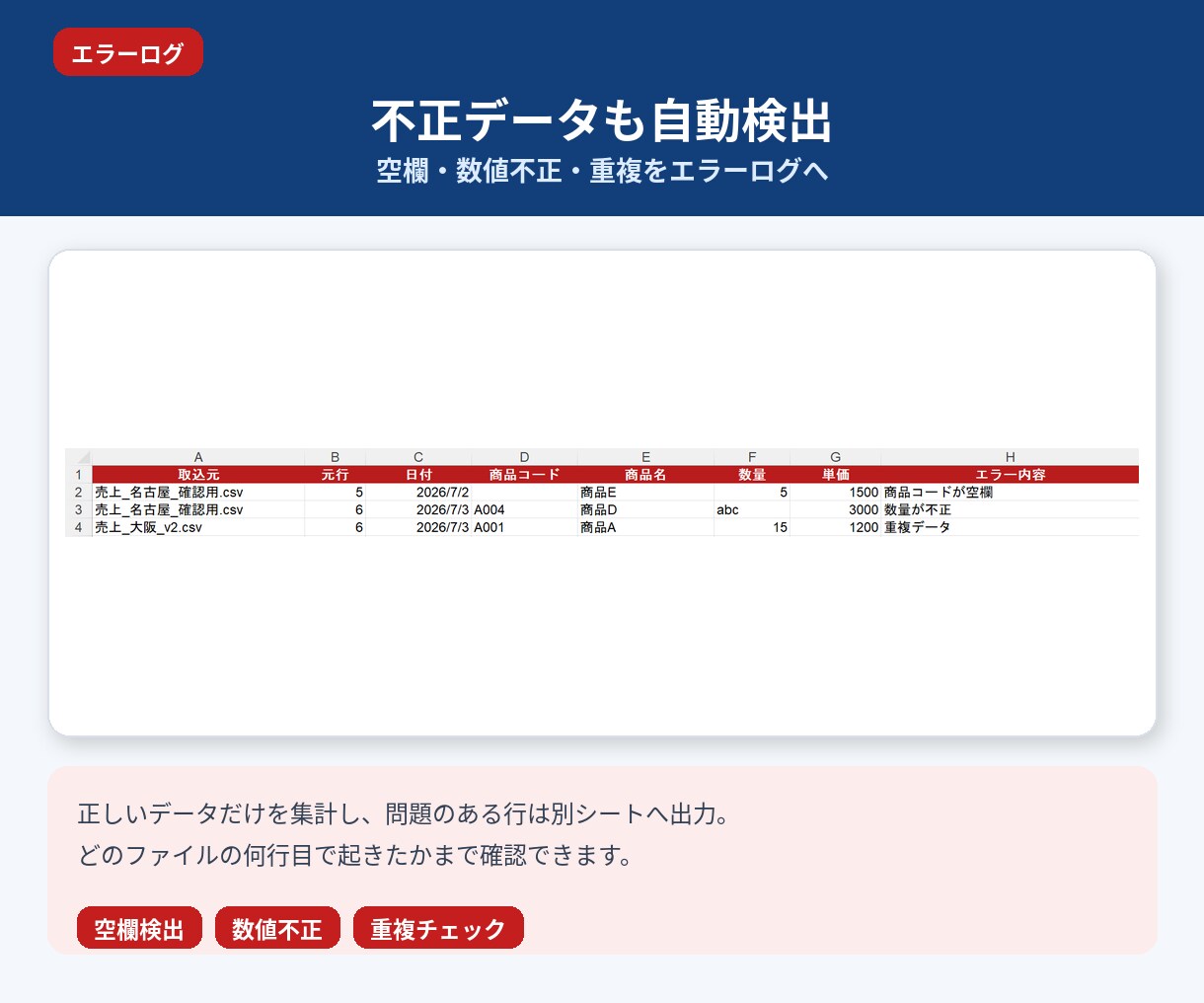This screenshot has height=1003, width=1204.
Task: Select product code cell A001
Action: [x=524, y=527]
